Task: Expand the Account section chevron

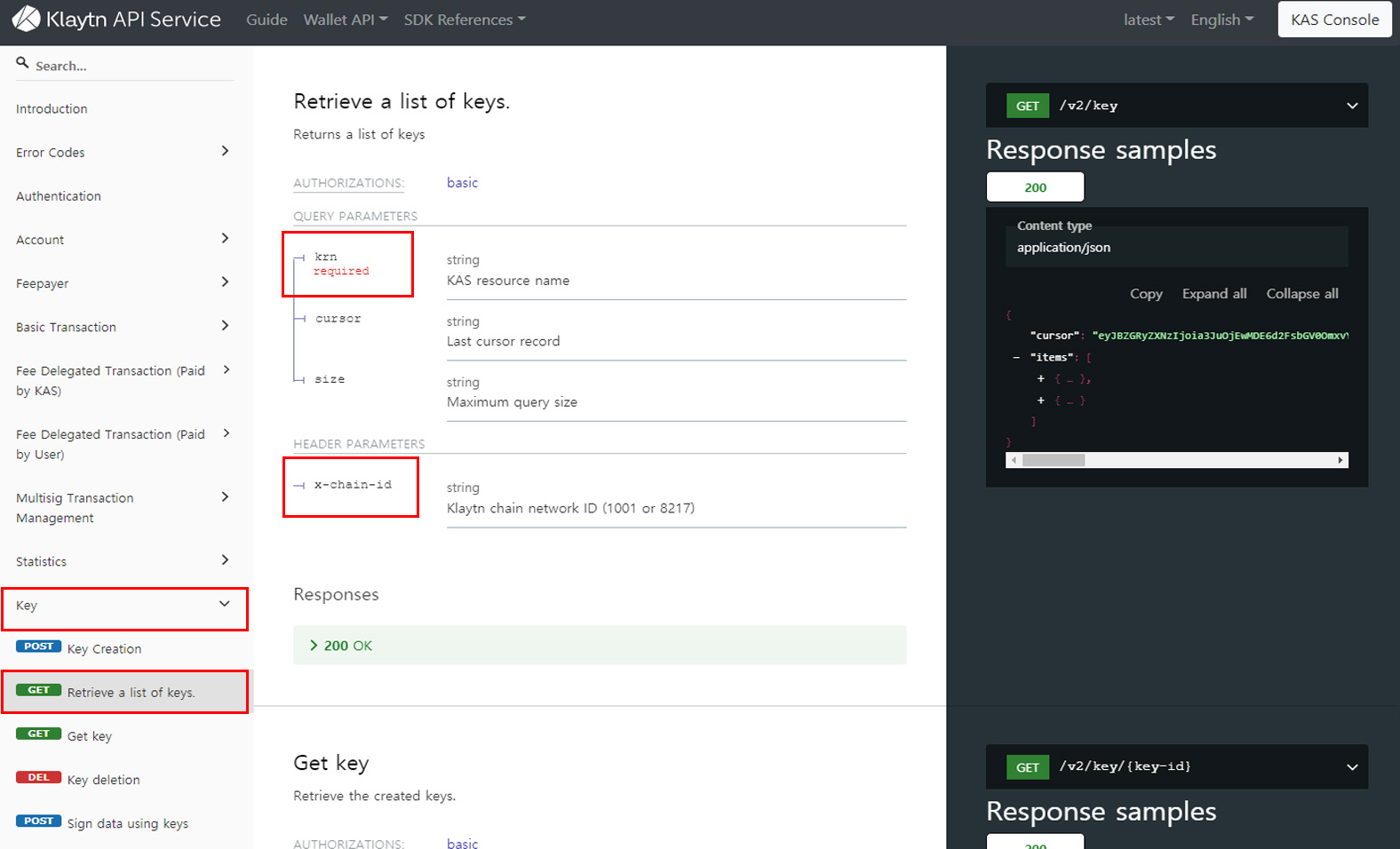Action: click(x=225, y=238)
